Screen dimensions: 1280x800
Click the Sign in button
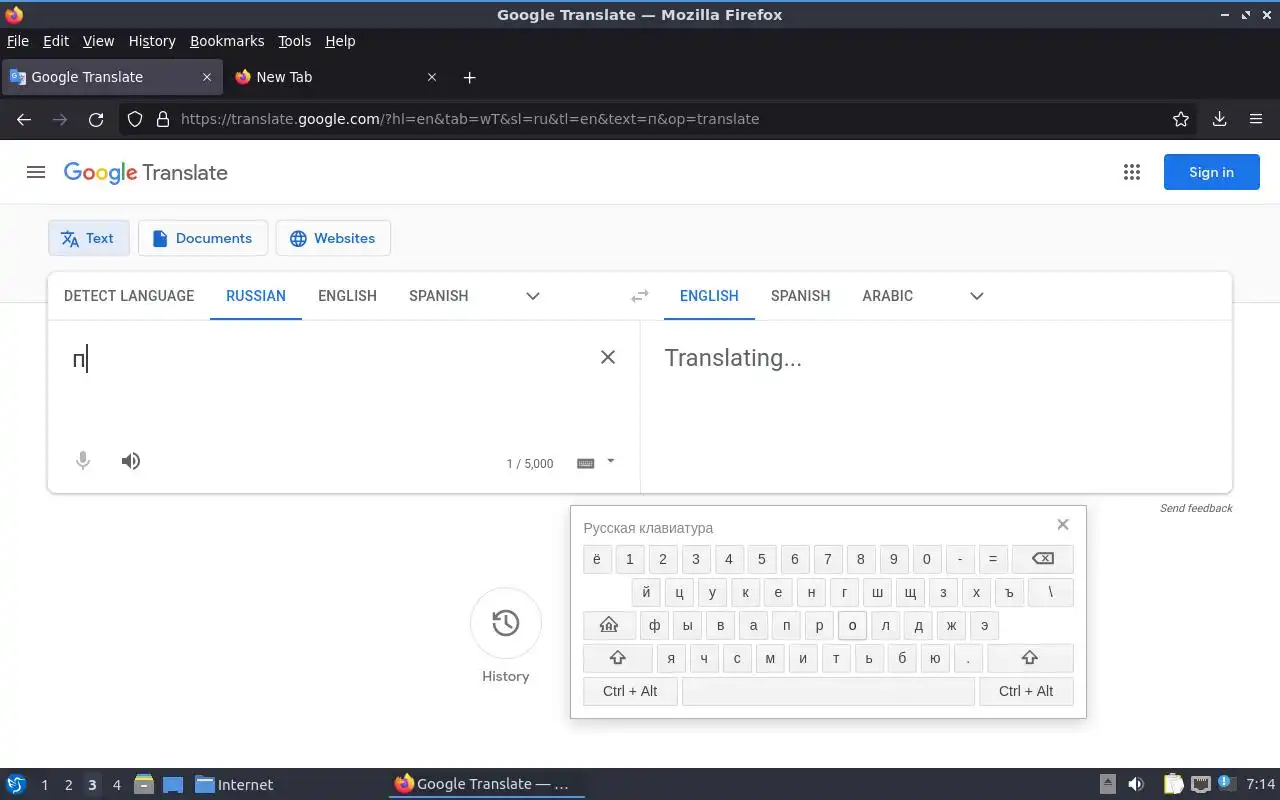pos(1211,172)
